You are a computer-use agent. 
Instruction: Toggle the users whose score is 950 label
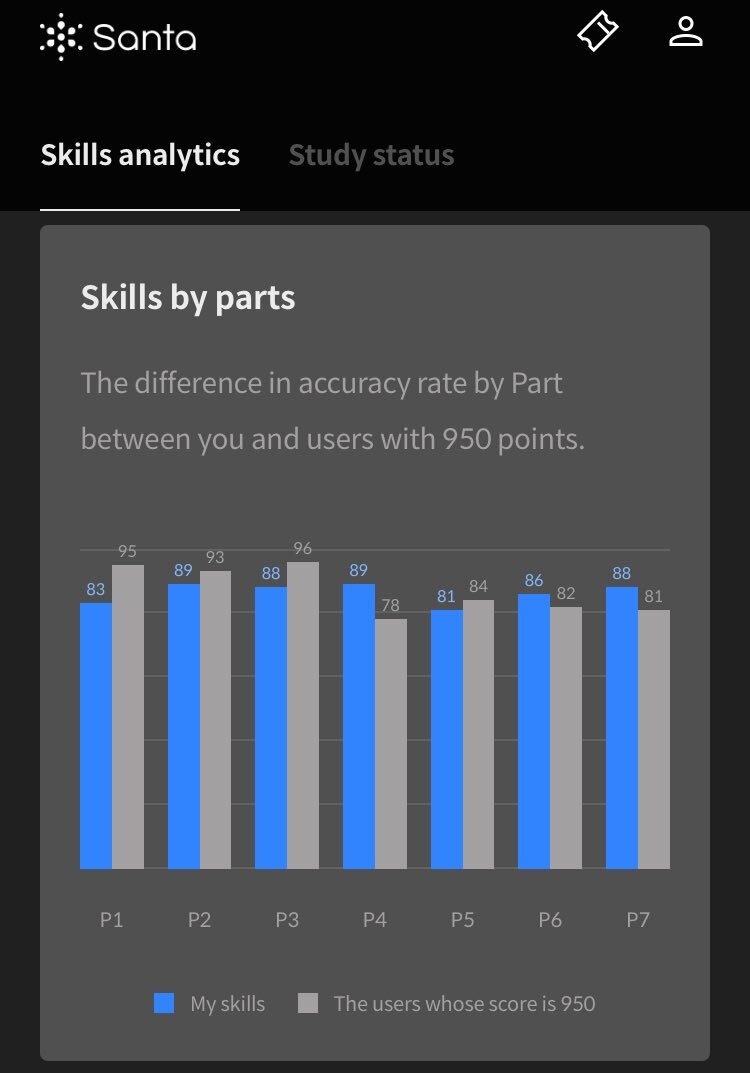pos(464,1004)
